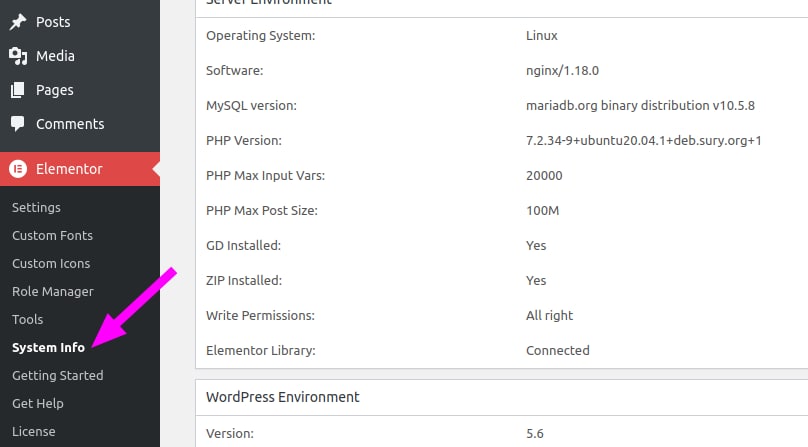Click the 7.2.34-9+ubuntu20.04.1 PHP version value
808x447 pixels.
click(x=644, y=141)
